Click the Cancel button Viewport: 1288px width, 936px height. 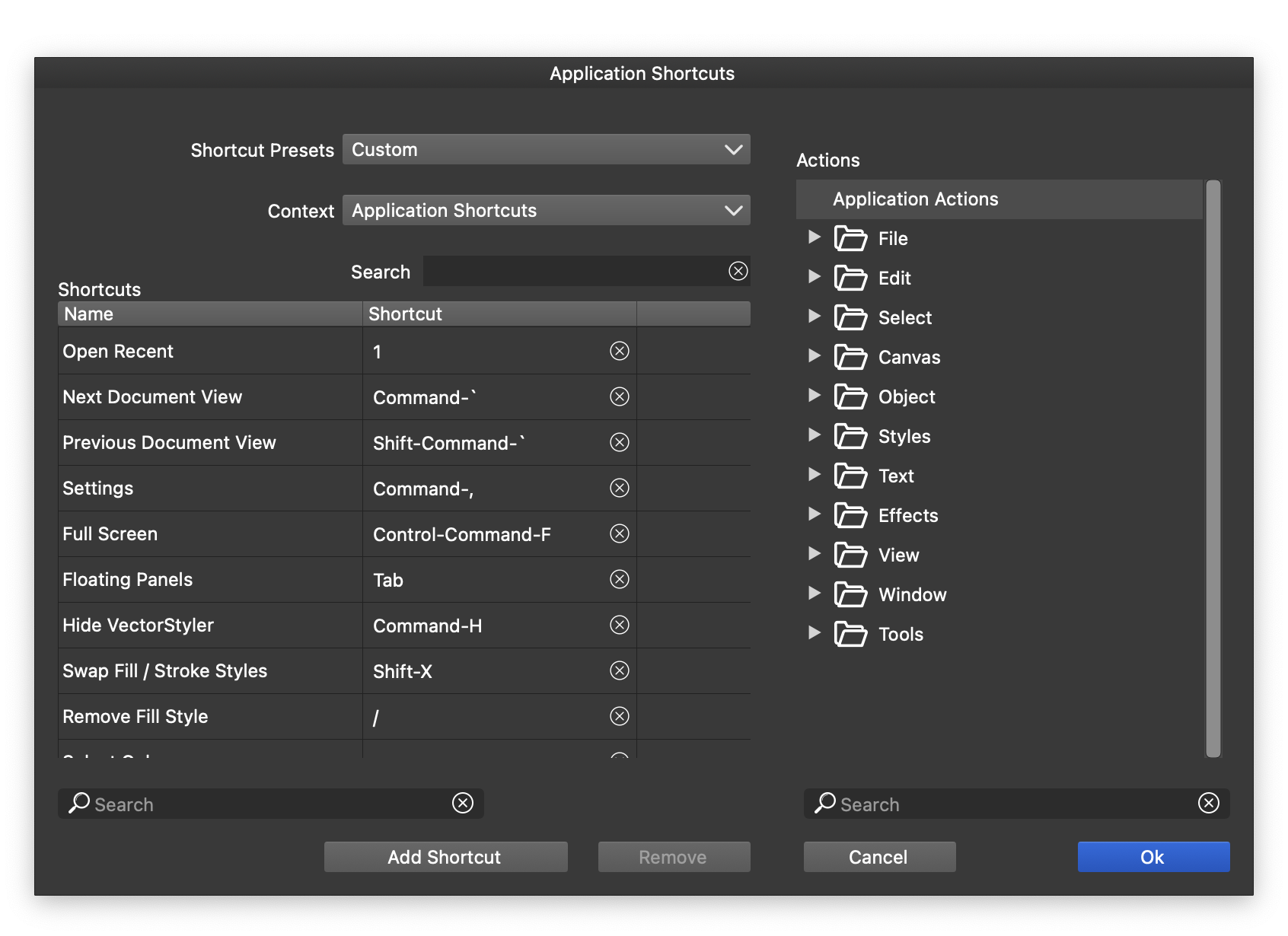pos(878,857)
